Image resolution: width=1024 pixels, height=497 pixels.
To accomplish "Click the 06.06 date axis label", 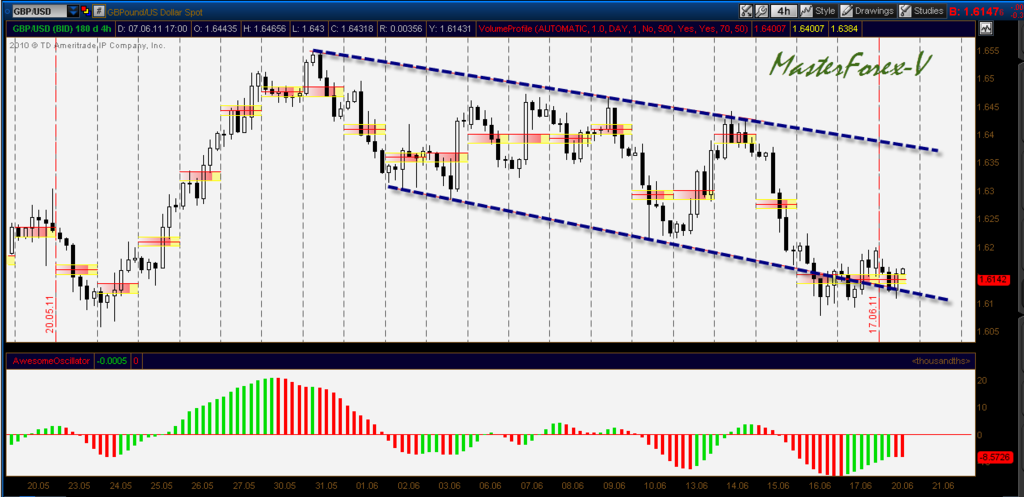I will 491,486.
